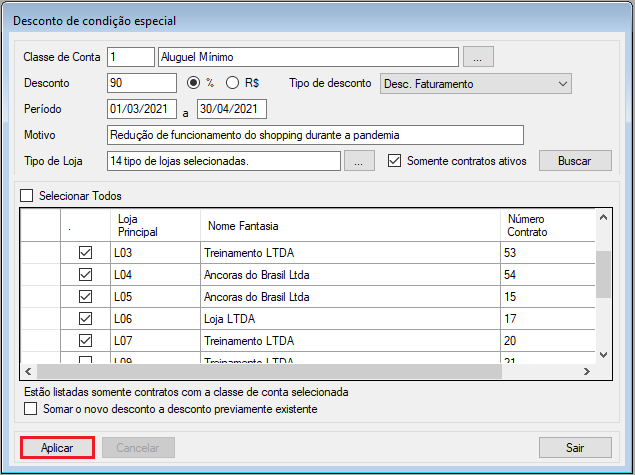
Task: Select cell L05 in Loja Principal
Action: pyautogui.click(x=156, y=296)
